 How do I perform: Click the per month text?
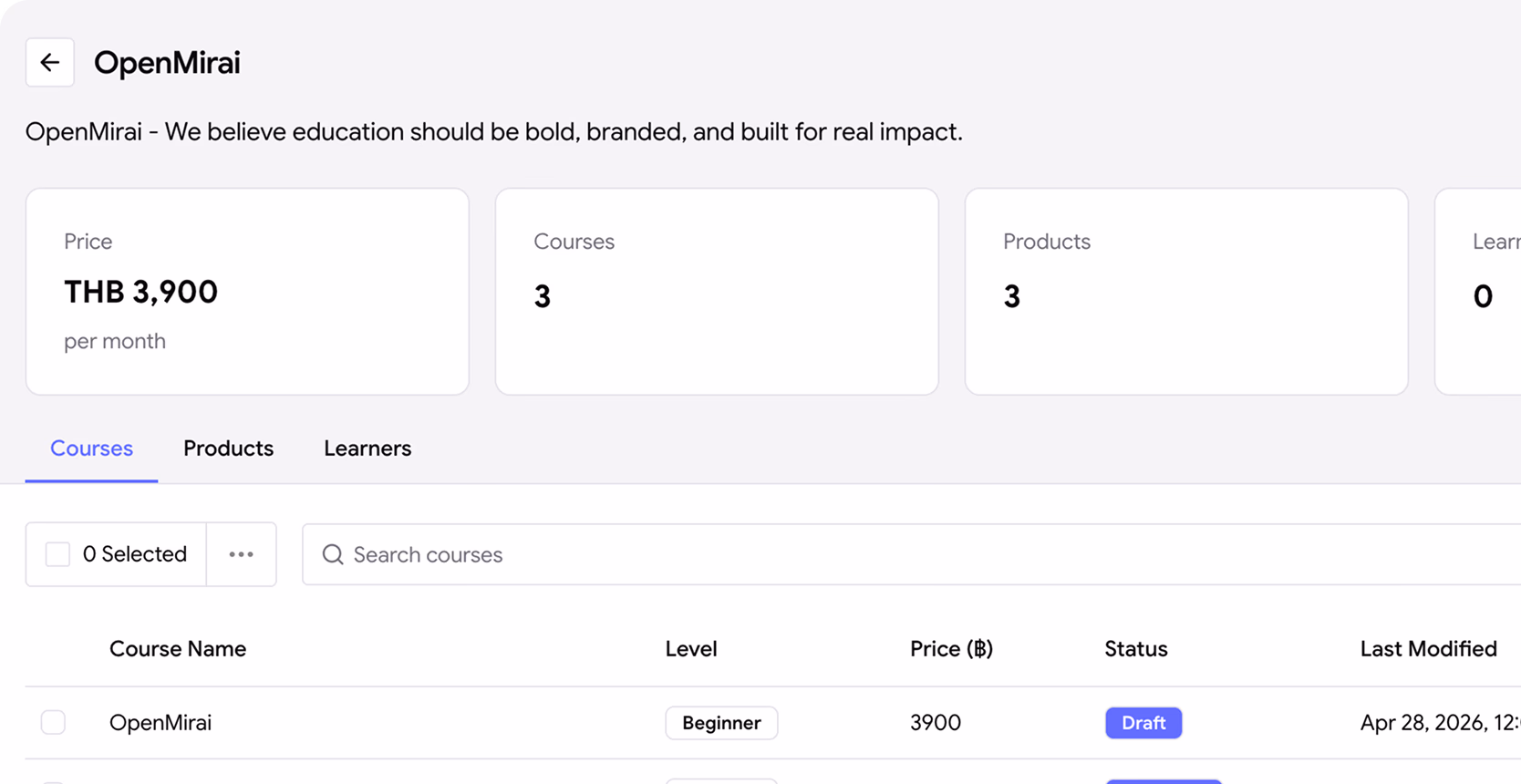115,341
